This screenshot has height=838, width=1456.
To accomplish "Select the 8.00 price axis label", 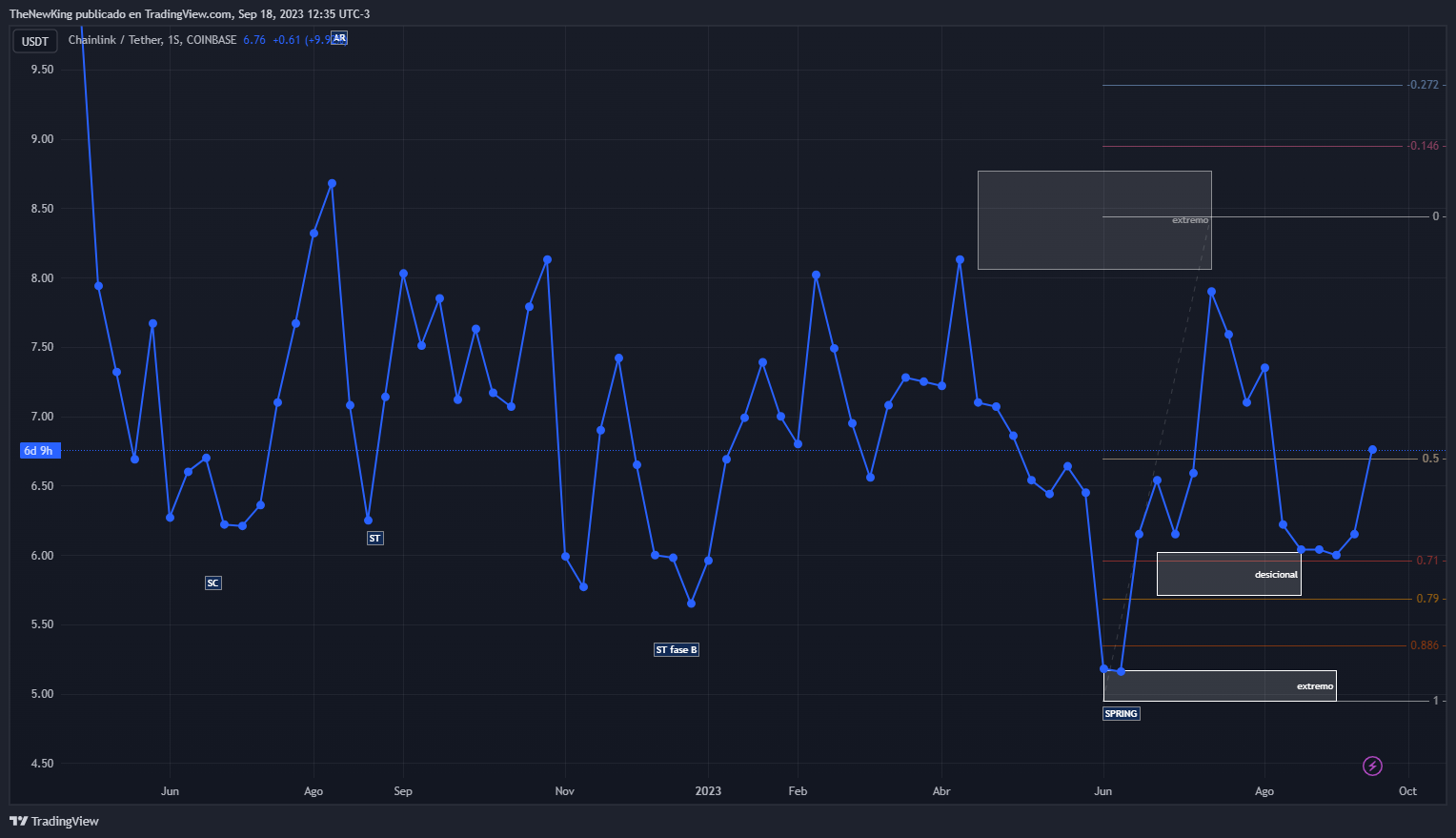I will [x=42, y=278].
